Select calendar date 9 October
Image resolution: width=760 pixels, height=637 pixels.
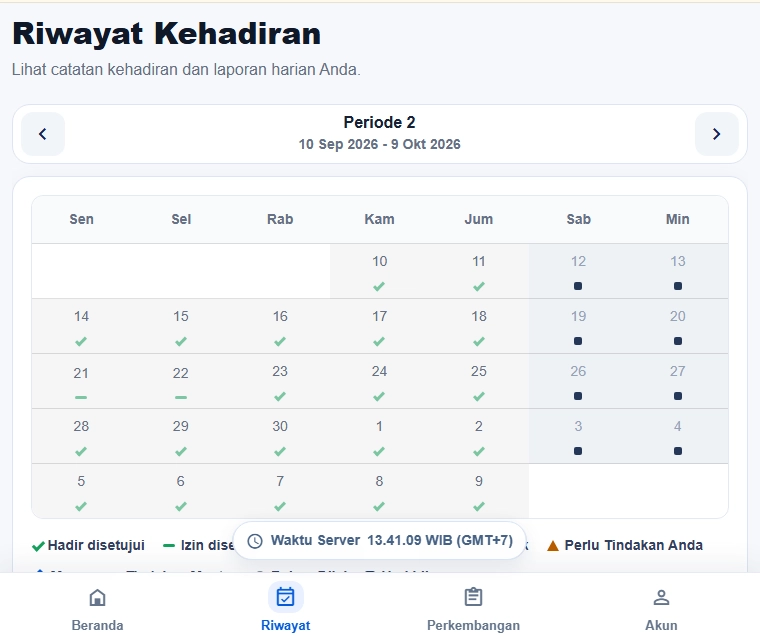(479, 491)
